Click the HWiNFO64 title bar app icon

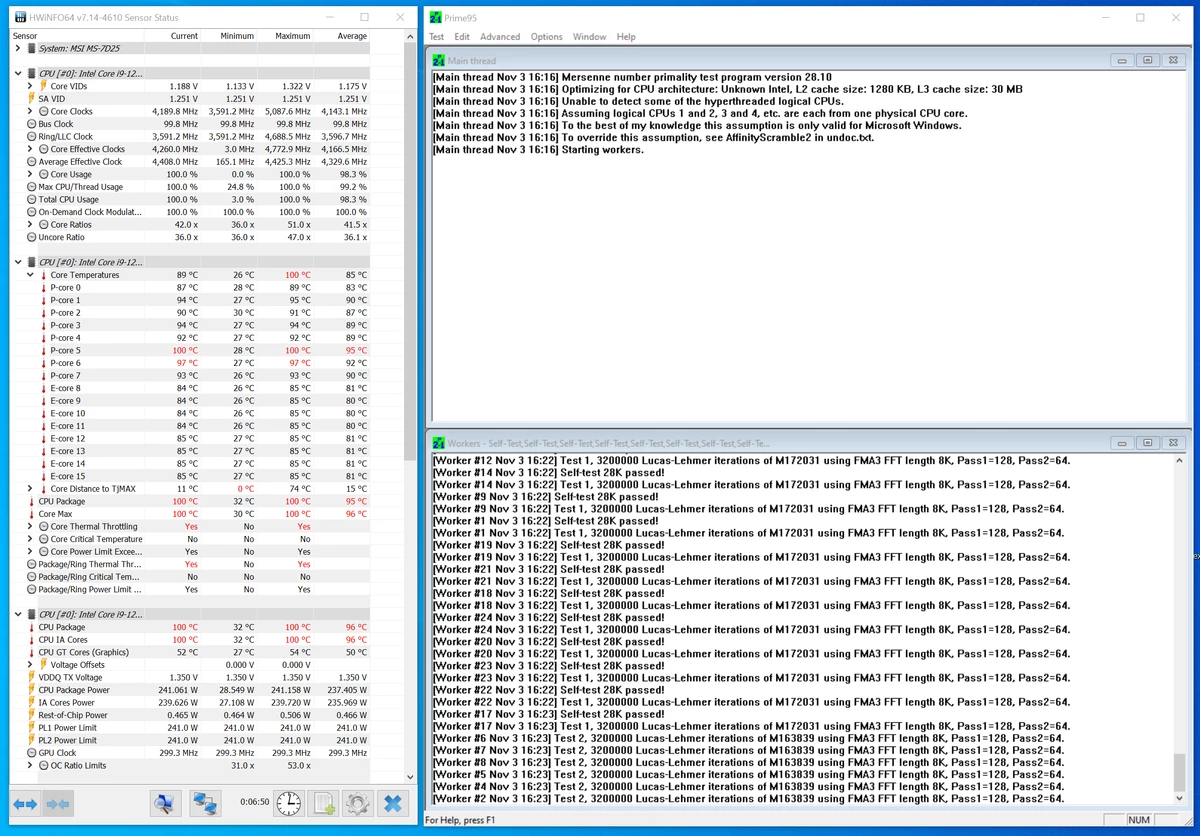(x=21, y=17)
